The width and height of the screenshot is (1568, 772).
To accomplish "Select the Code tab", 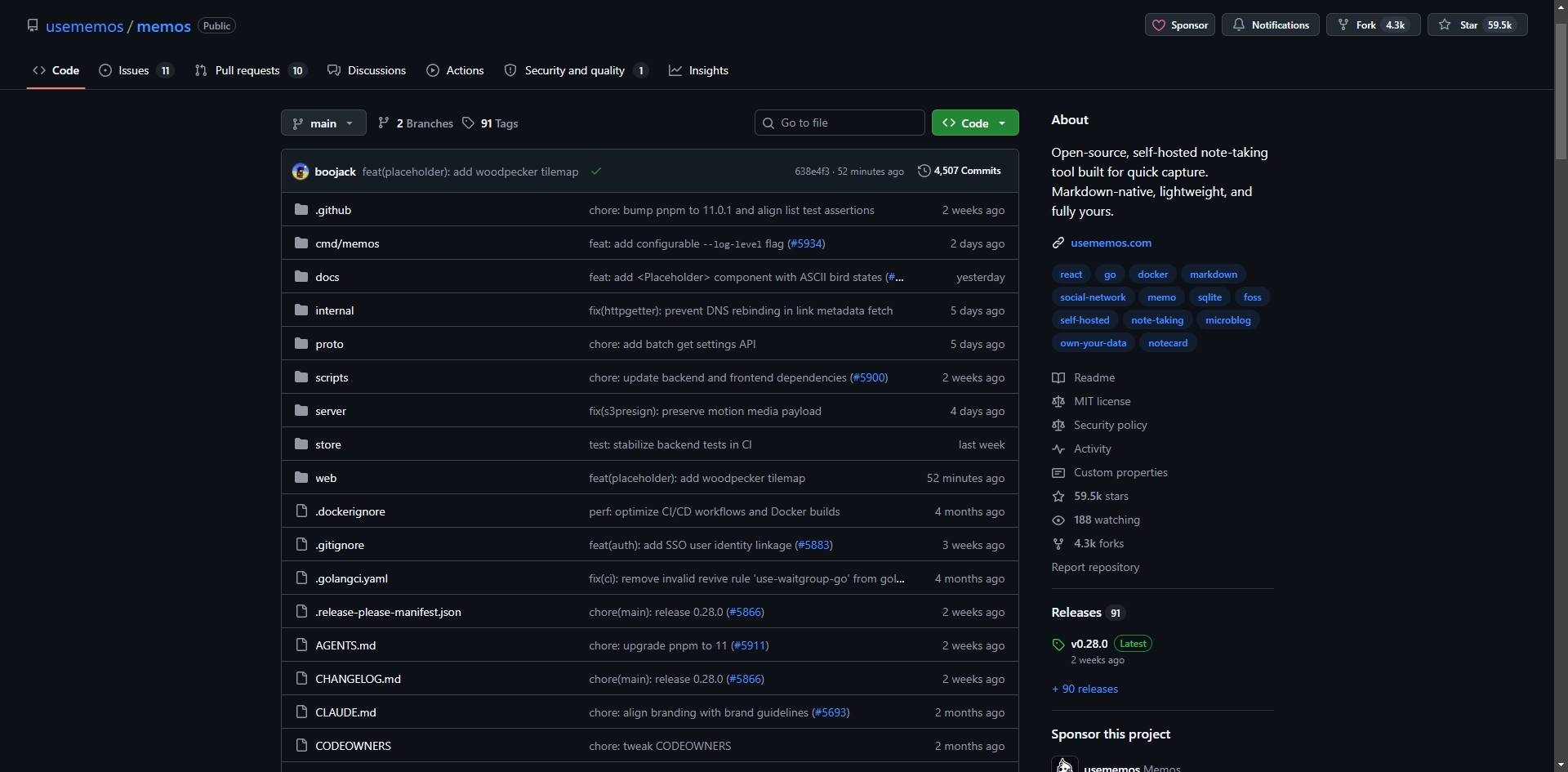I will pyautogui.click(x=56, y=70).
